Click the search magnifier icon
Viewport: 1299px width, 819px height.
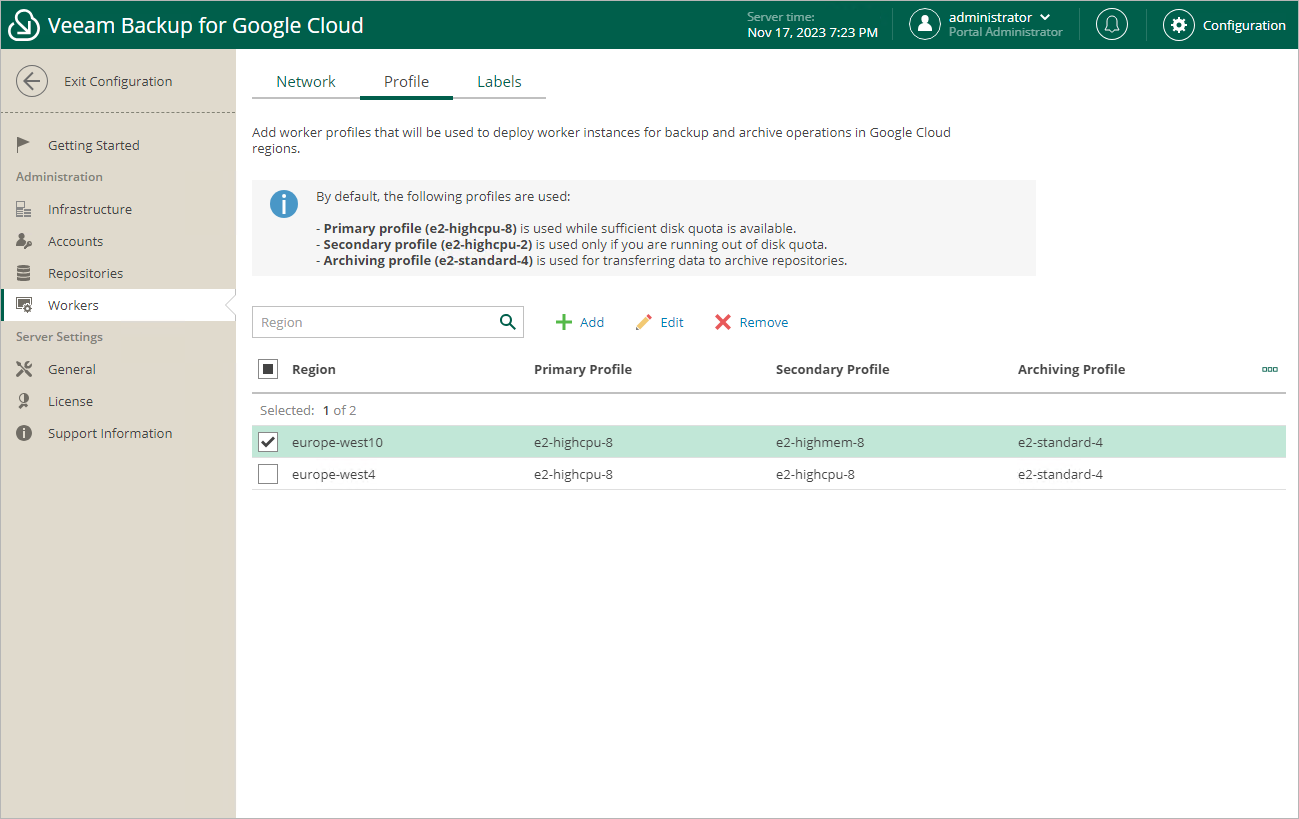coord(507,322)
